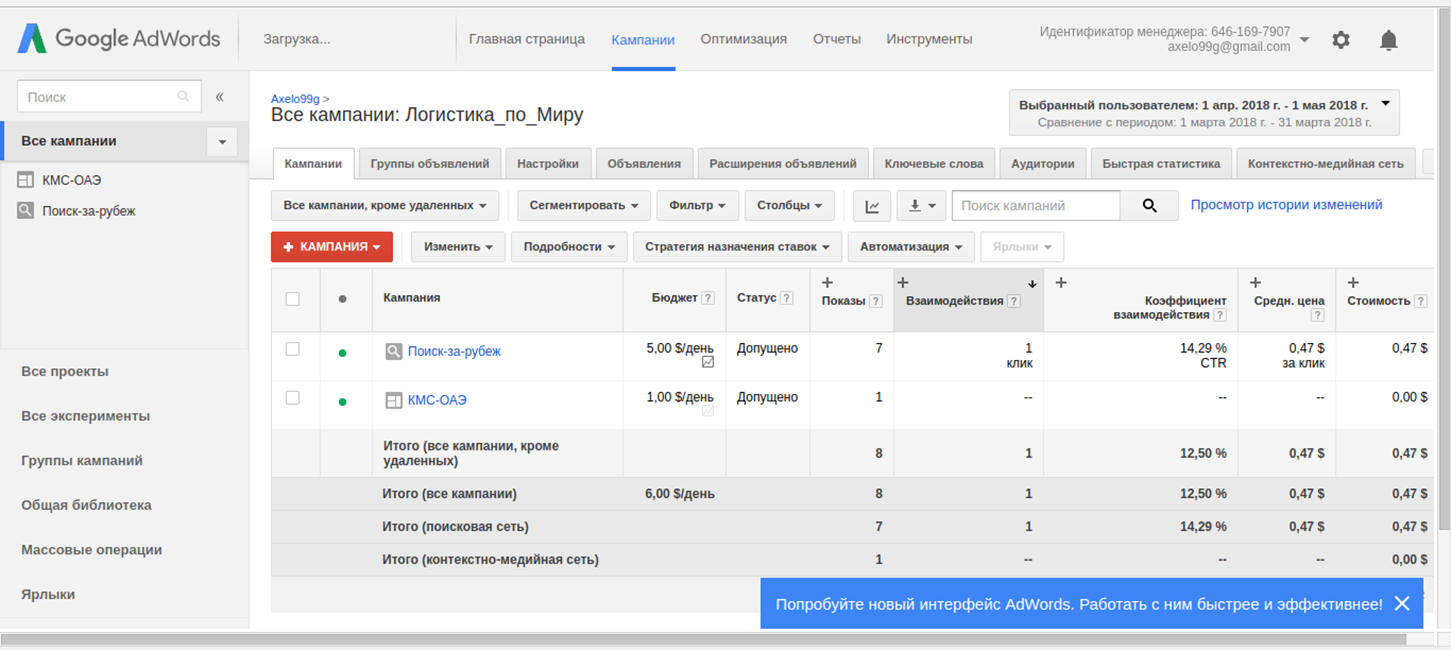Open the Сегментировать dropdown
Screen dimensions: 1451x650
[584, 206]
